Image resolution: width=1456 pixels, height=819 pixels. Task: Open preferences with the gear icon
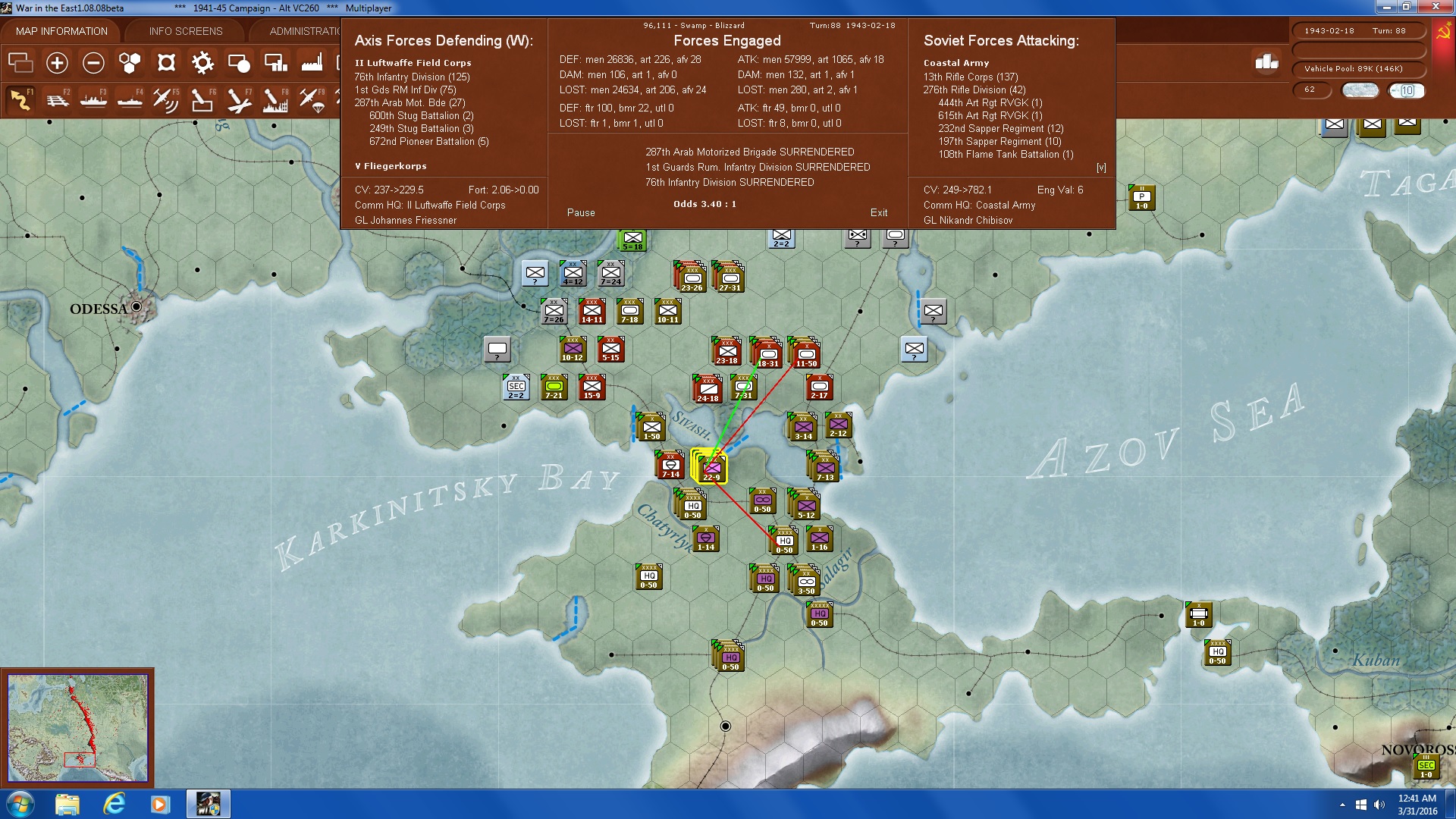click(202, 63)
